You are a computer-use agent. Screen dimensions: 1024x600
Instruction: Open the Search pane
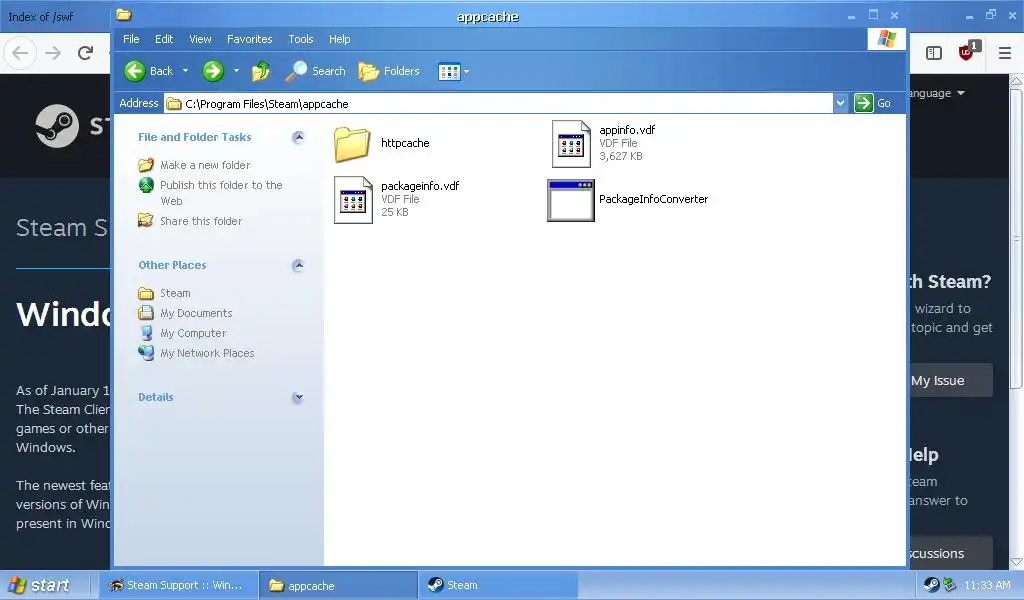point(315,71)
